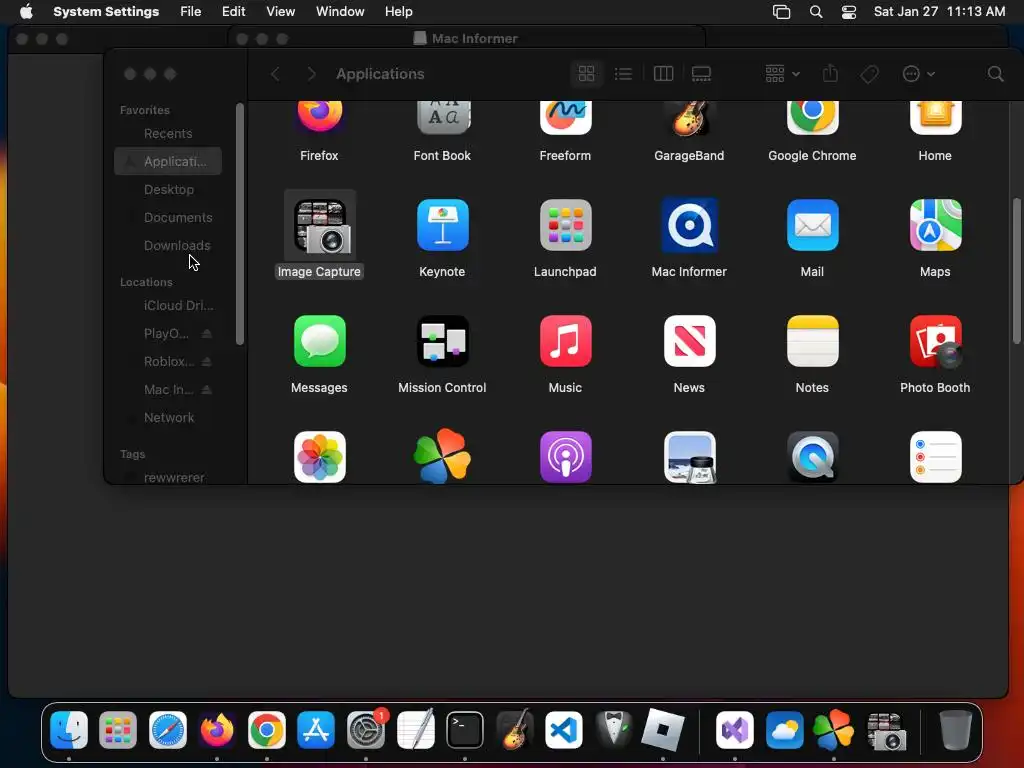1024x768 pixels.
Task: Open the File menu
Action: [191, 11]
